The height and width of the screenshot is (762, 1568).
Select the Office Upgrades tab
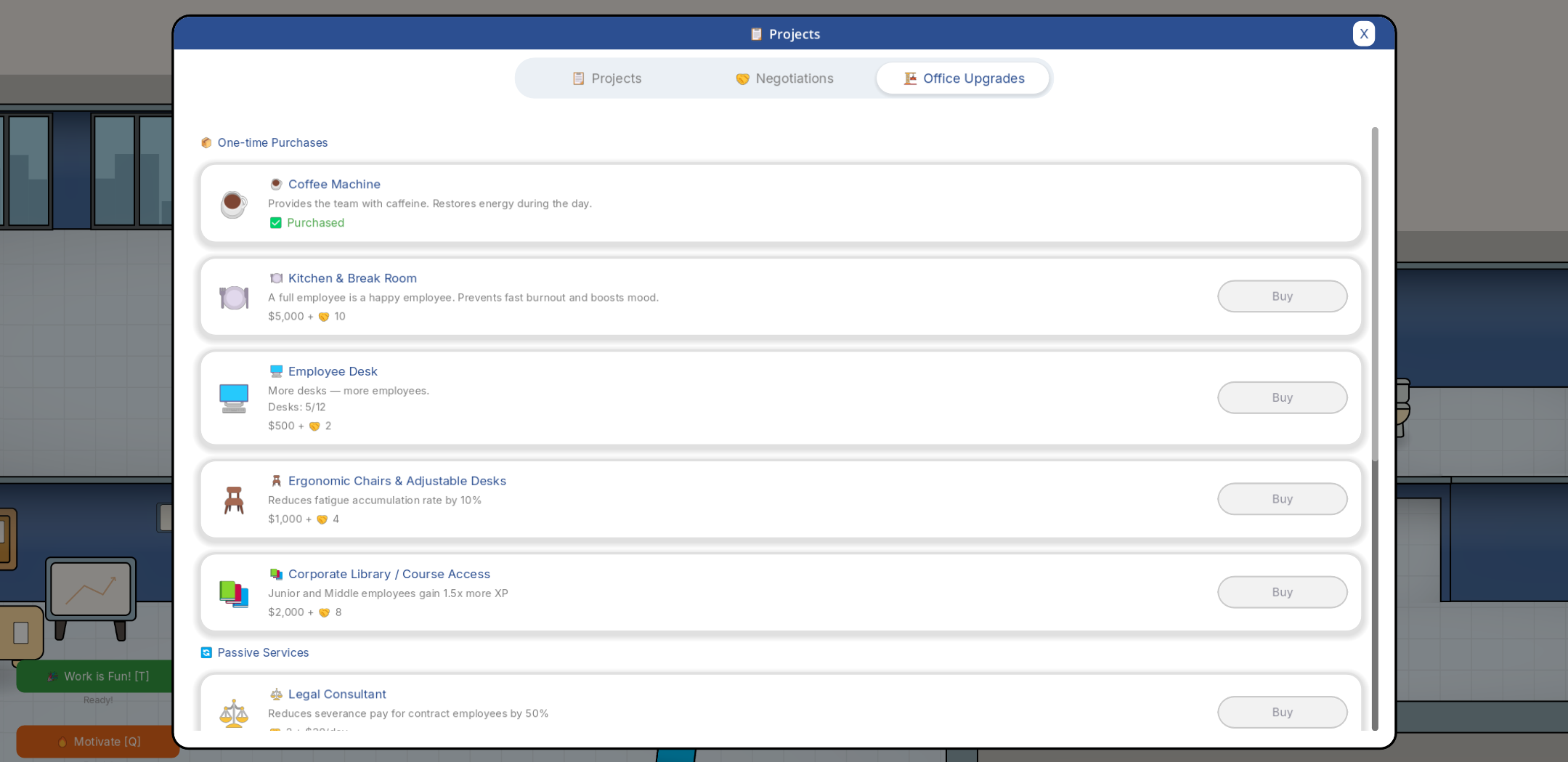click(x=963, y=78)
